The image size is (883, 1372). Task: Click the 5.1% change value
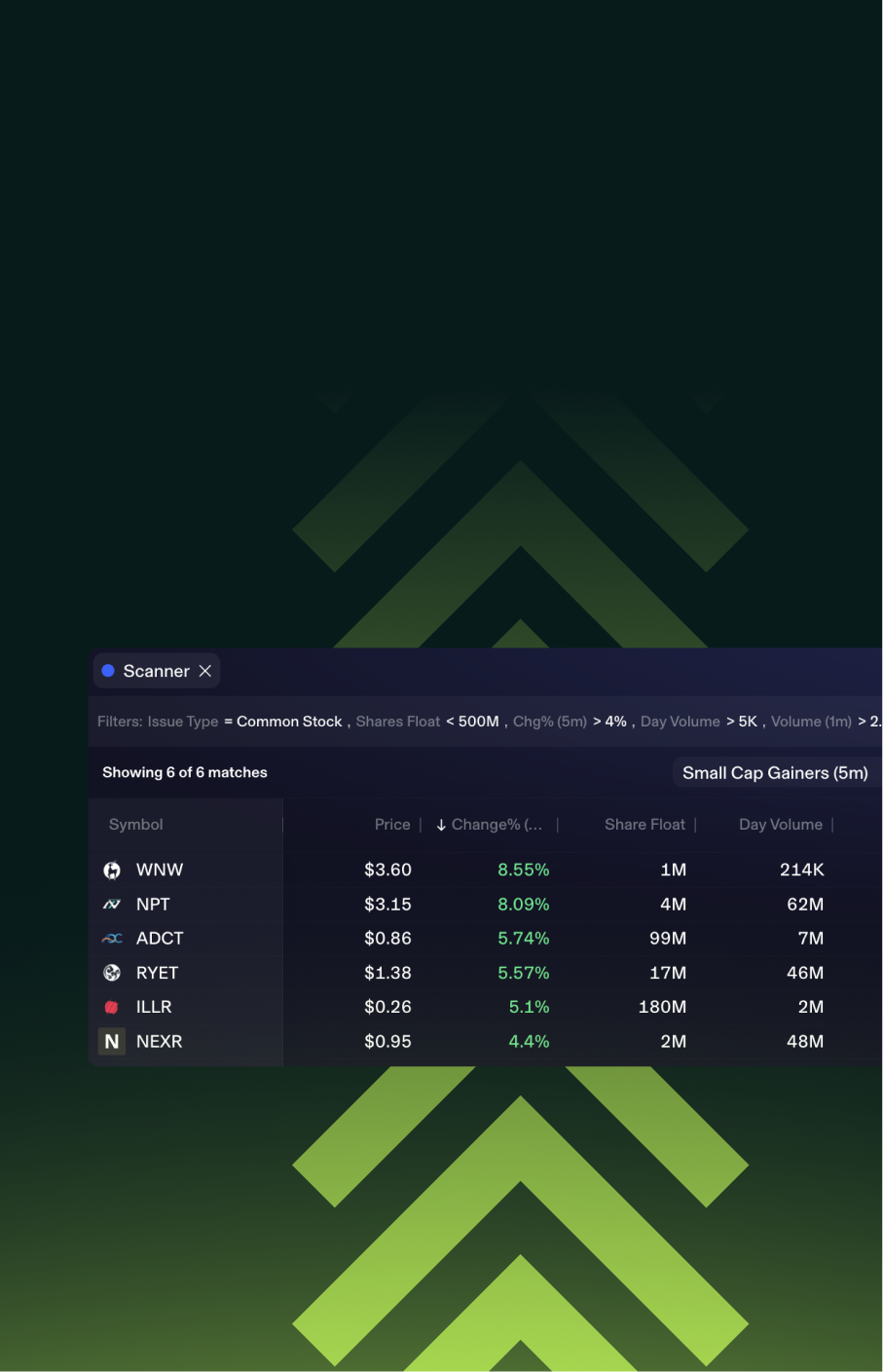(x=530, y=1007)
